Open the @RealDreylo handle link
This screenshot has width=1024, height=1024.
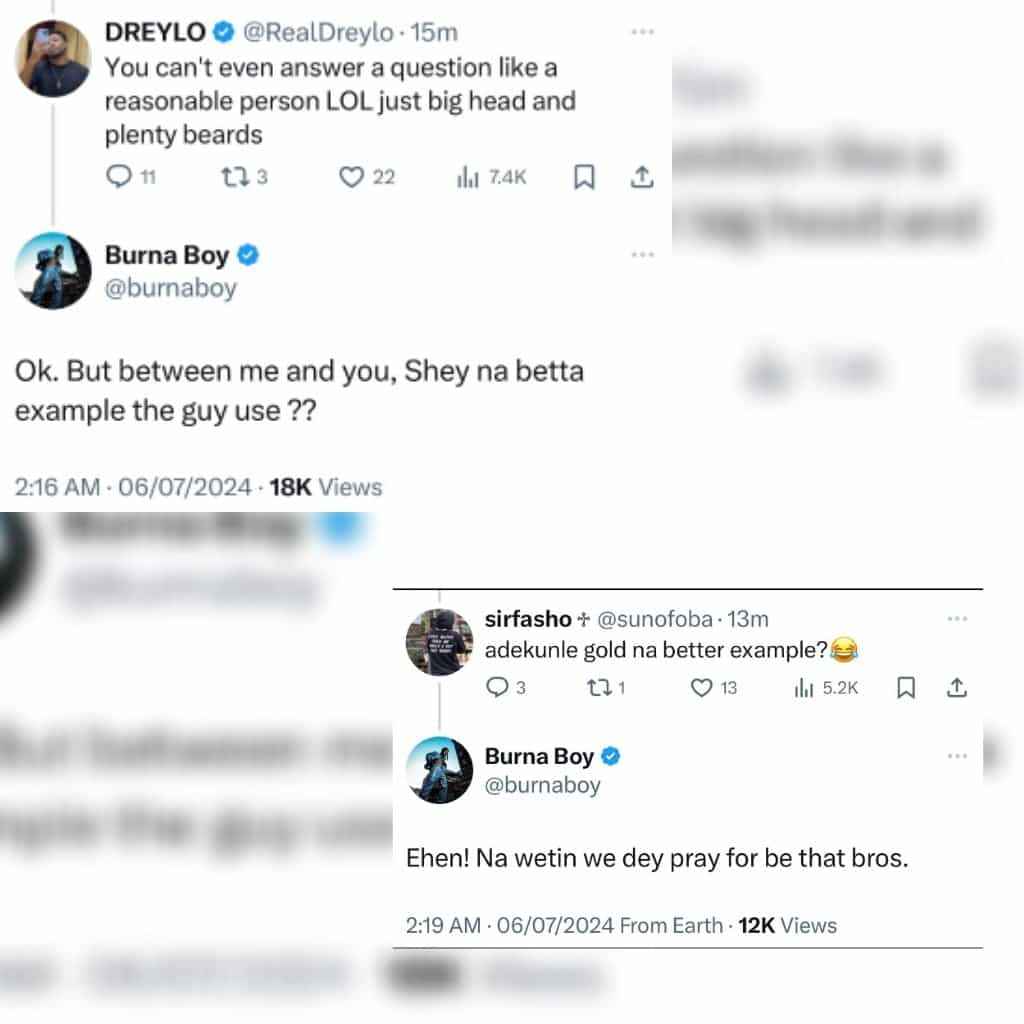point(319,32)
